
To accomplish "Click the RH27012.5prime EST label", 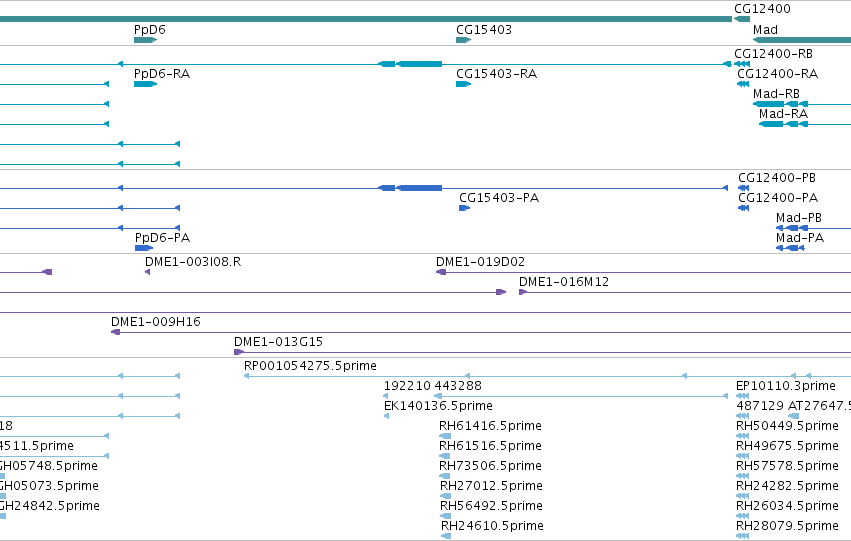I will point(491,487).
